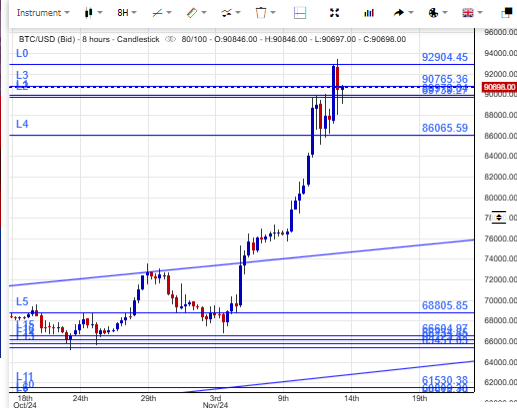Viewport: 517px width, 408px height.
Task: Toggle the eye icon beside Candlestick
Action: pyautogui.click(x=170, y=39)
